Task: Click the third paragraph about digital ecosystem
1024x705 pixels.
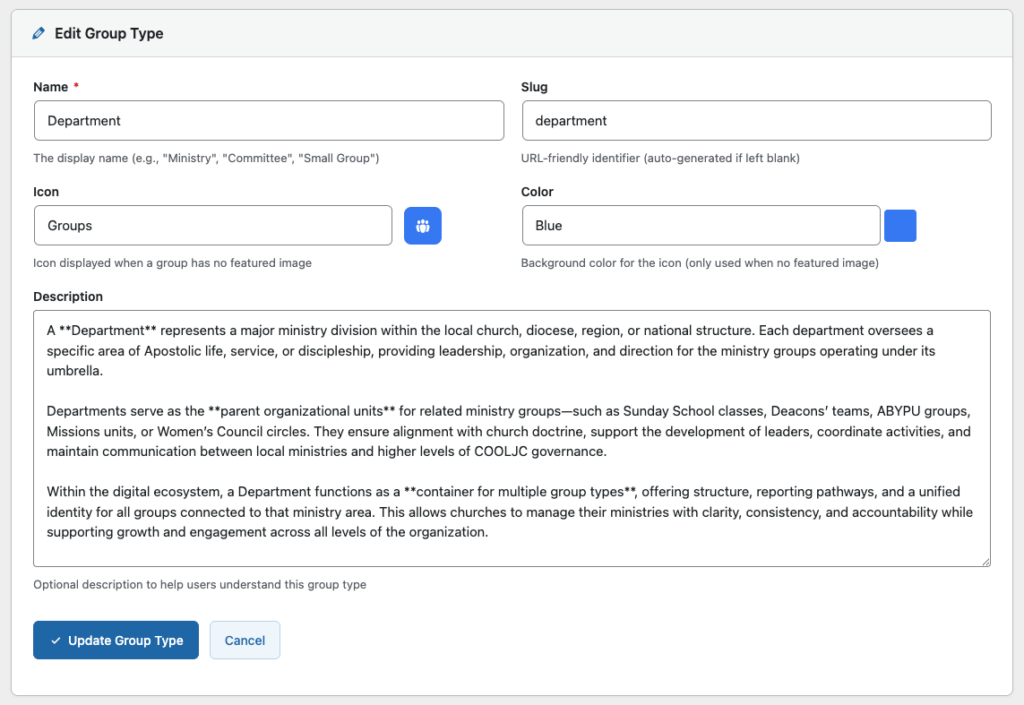Action: 500,512
